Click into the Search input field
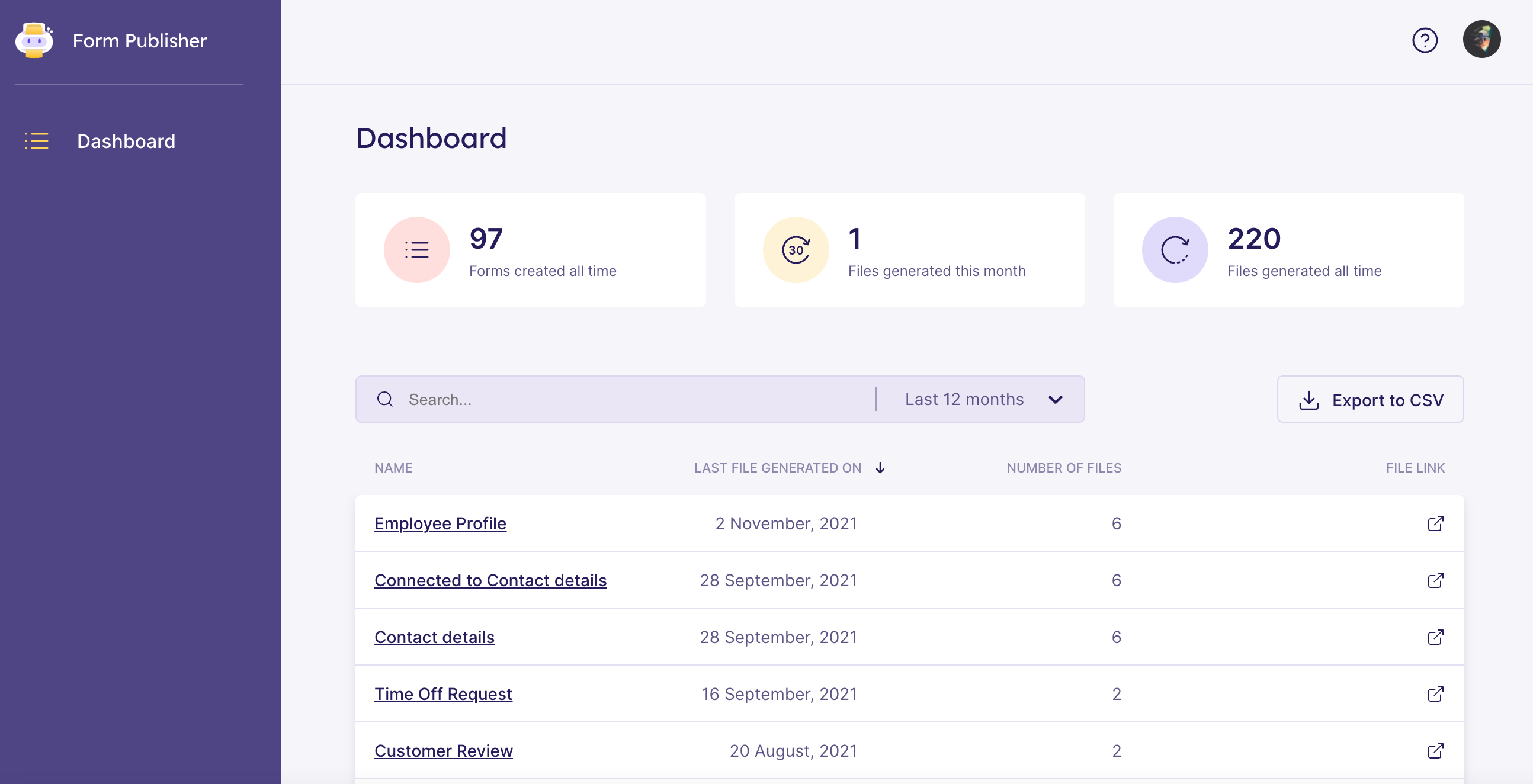Image resolution: width=1533 pixels, height=784 pixels. click(637, 399)
